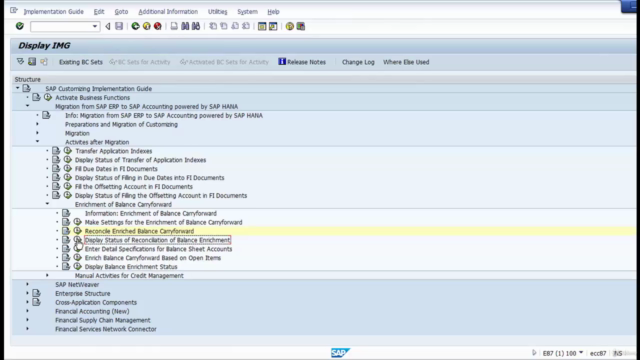The image size is (640, 360).
Task: Click the status bar expand triangle
Action: pos(534,353)
